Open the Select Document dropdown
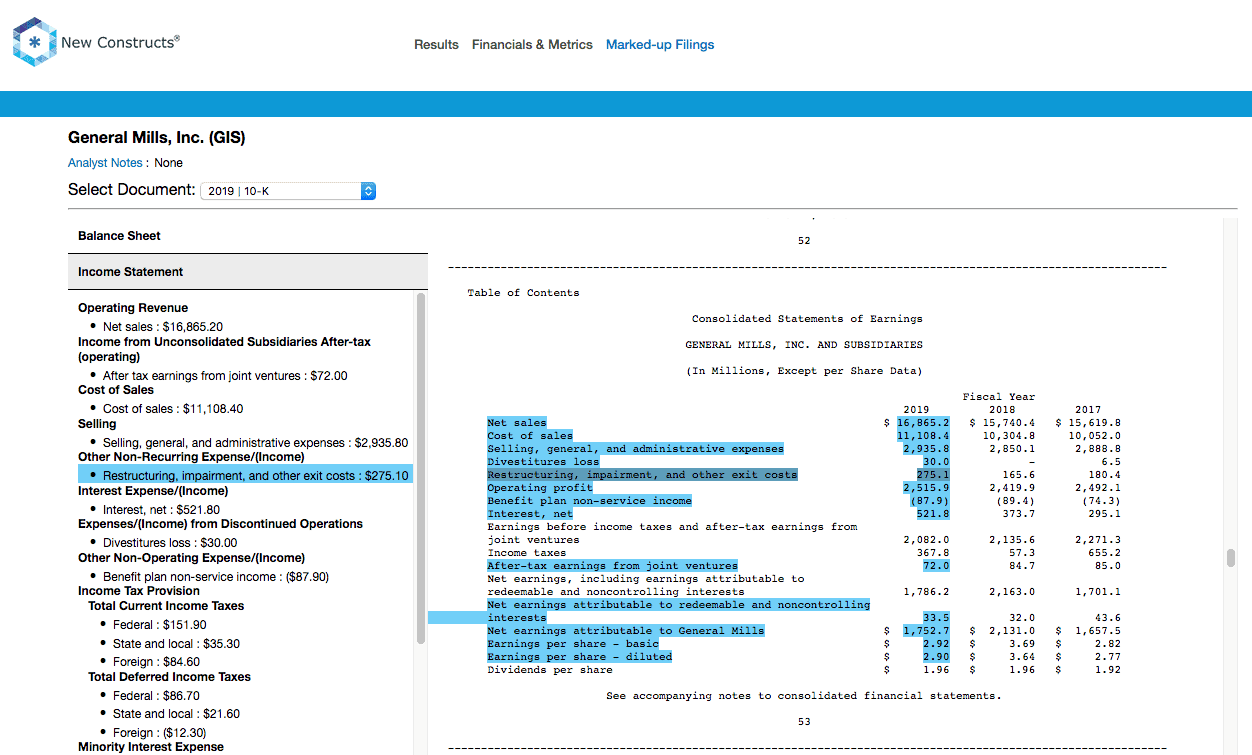Viewport: 1252px width, 755px height. click(x=288, y=190)
